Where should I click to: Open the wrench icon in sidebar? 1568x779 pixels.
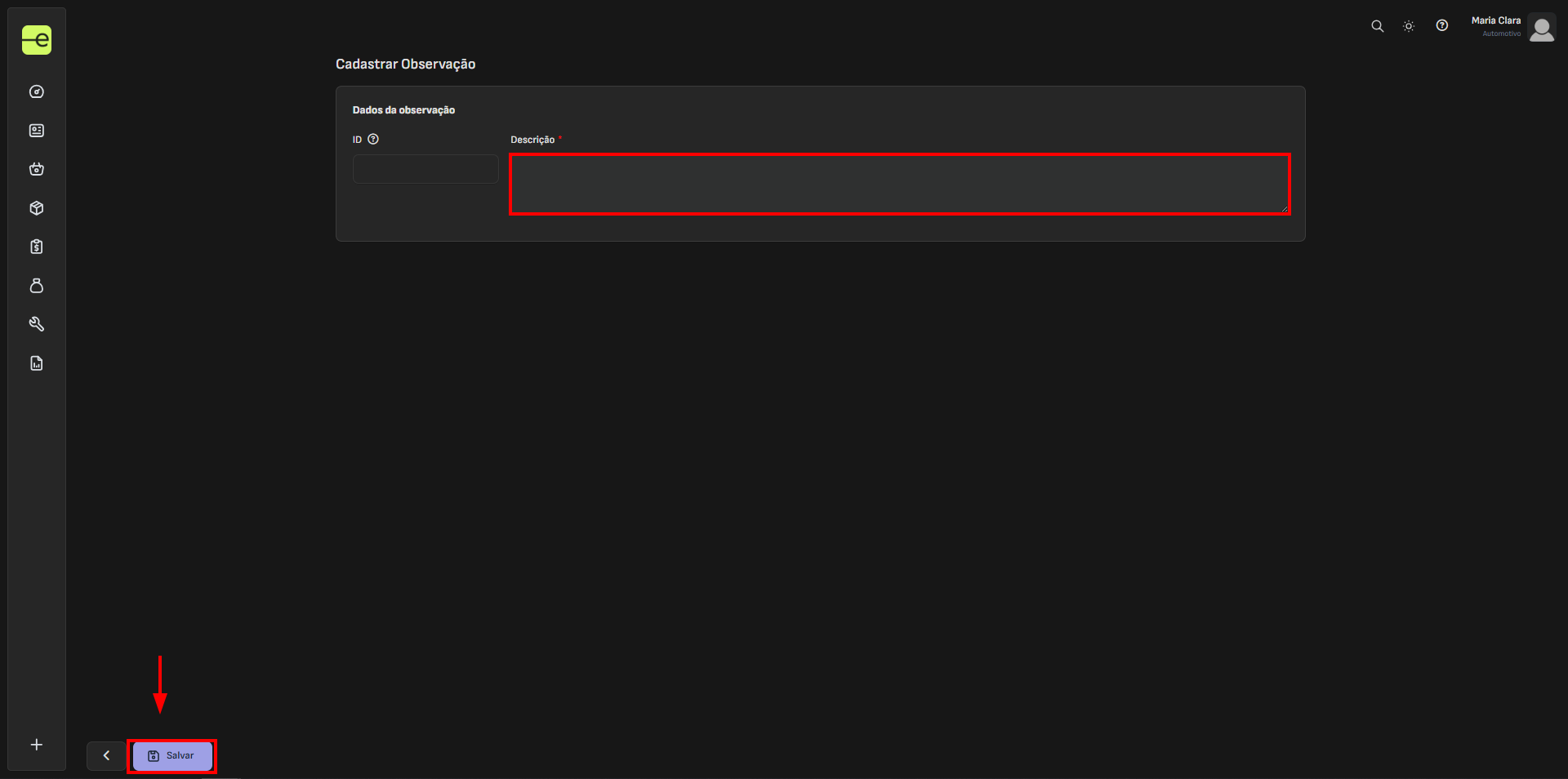tap(37, 324)
